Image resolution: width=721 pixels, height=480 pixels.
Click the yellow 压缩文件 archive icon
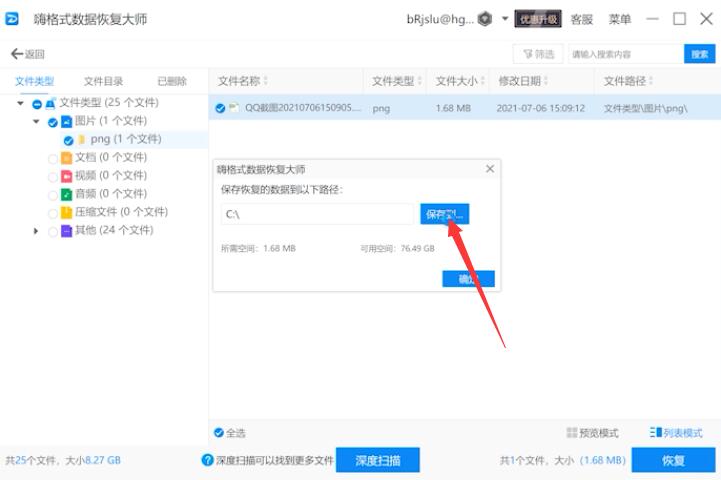pyautogui.click(x=67, y=212)
